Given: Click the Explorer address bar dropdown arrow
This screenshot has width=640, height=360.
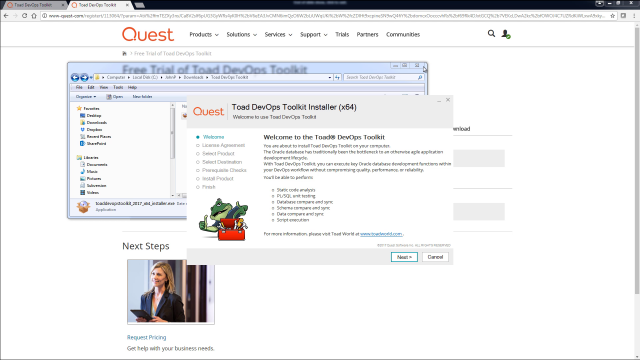Looking at the screenshot, I should 330,77.
